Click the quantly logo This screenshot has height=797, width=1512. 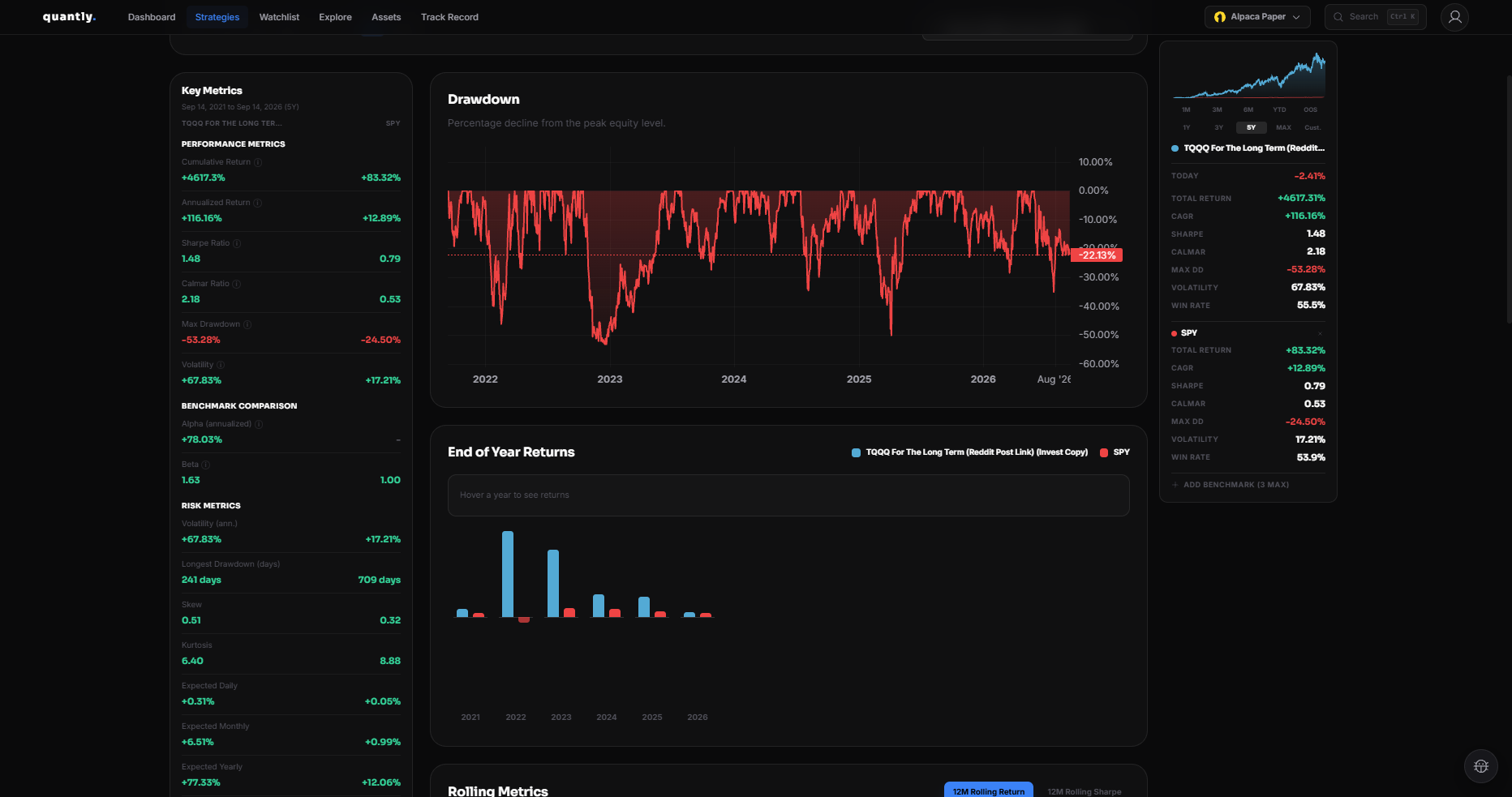coord(69,17)
